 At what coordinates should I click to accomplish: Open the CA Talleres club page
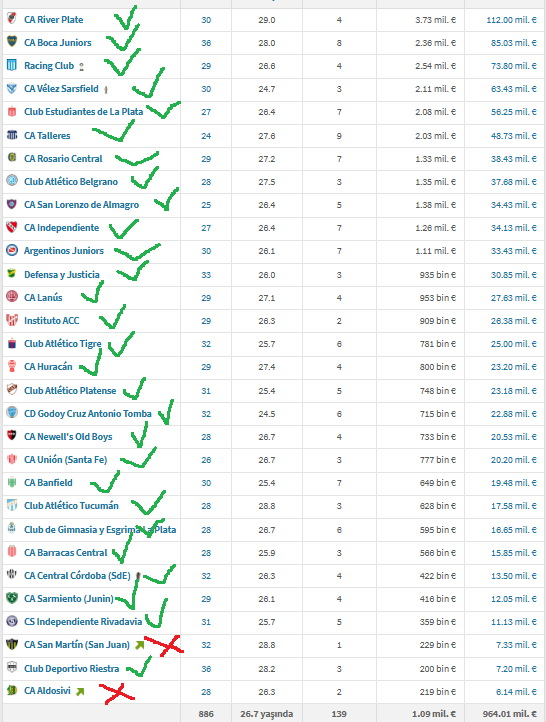[47, 136]
